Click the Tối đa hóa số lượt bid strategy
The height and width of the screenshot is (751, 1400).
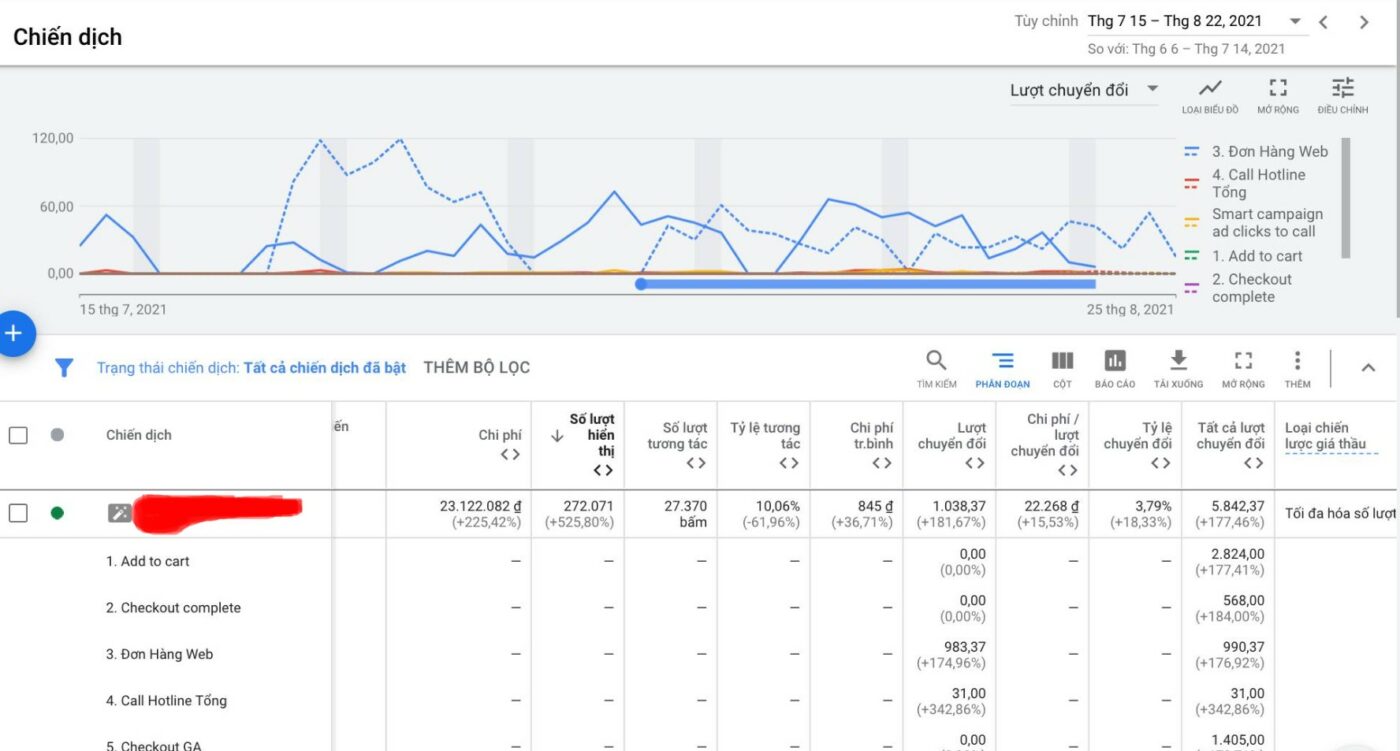point(1340,513)
